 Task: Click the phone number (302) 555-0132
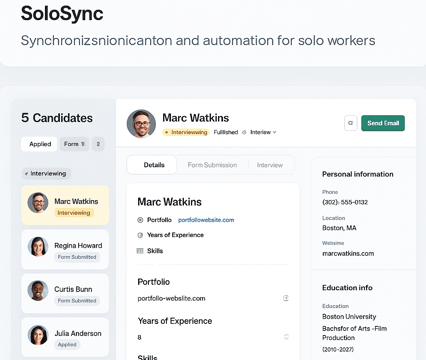tap(345, 202)
